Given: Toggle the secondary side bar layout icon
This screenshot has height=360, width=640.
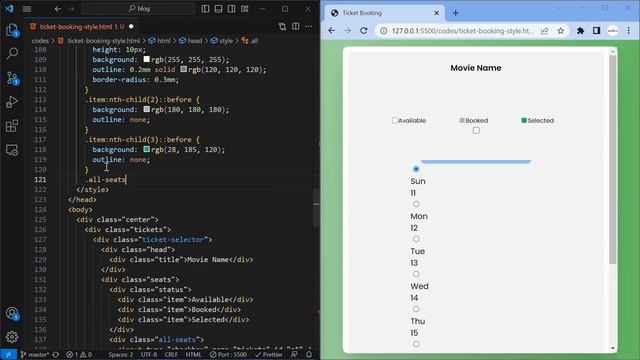Looking at the screenshot, I should click(x=231, y=9).
